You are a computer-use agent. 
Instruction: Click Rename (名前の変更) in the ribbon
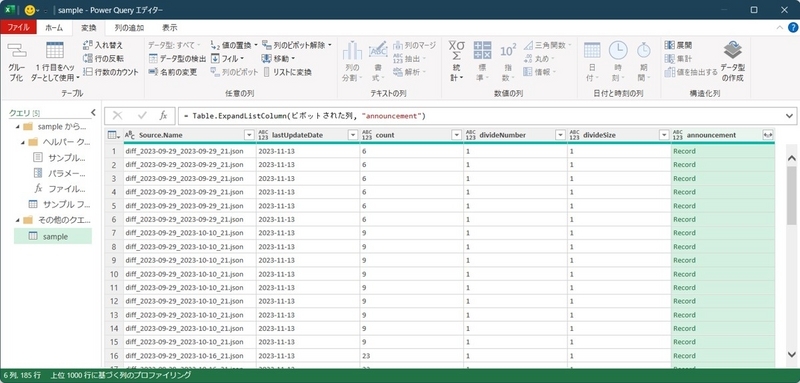172,72
